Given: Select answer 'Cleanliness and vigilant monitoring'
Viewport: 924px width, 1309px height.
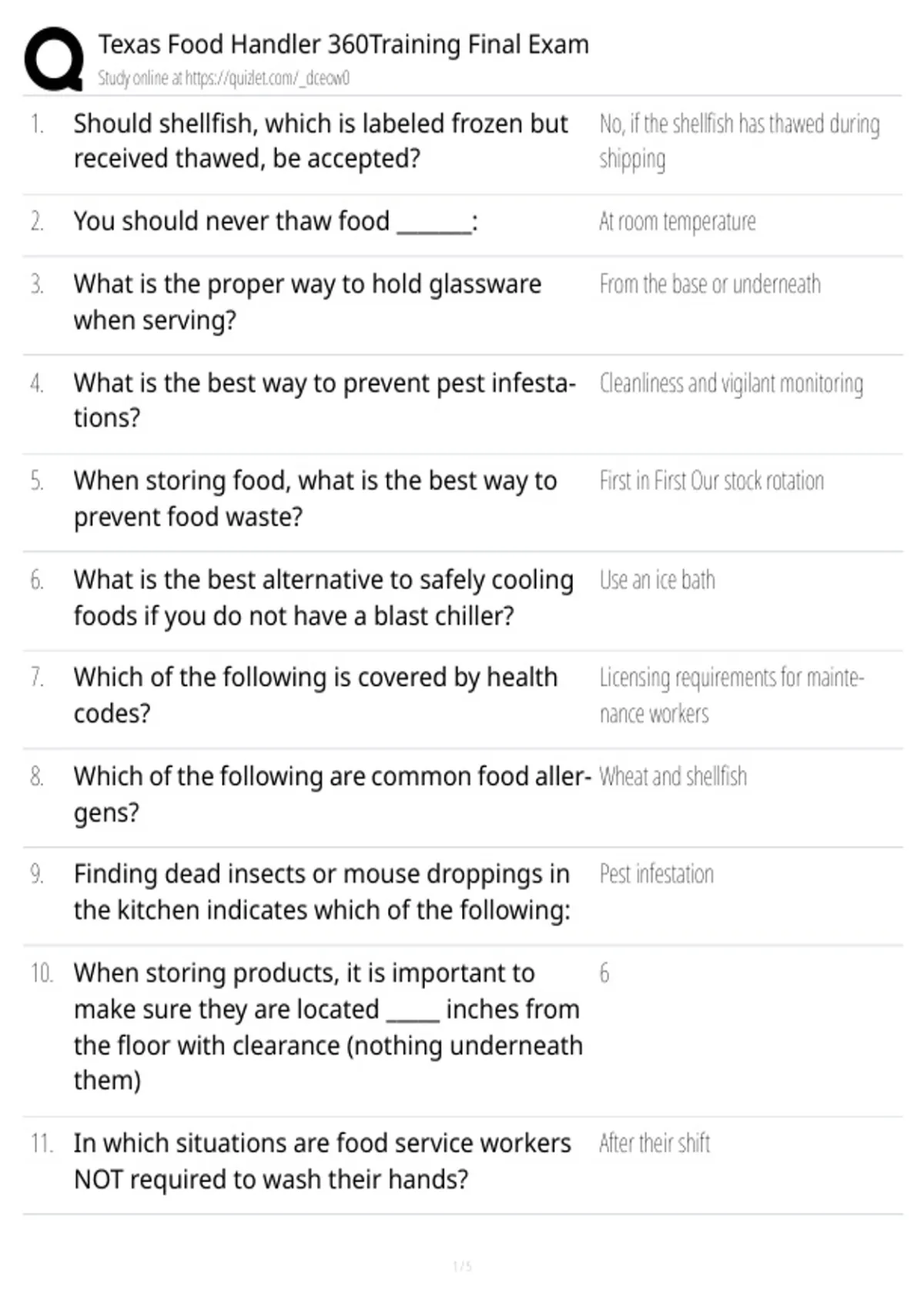Looking at the screenshot, I should (x=731, y=383).
